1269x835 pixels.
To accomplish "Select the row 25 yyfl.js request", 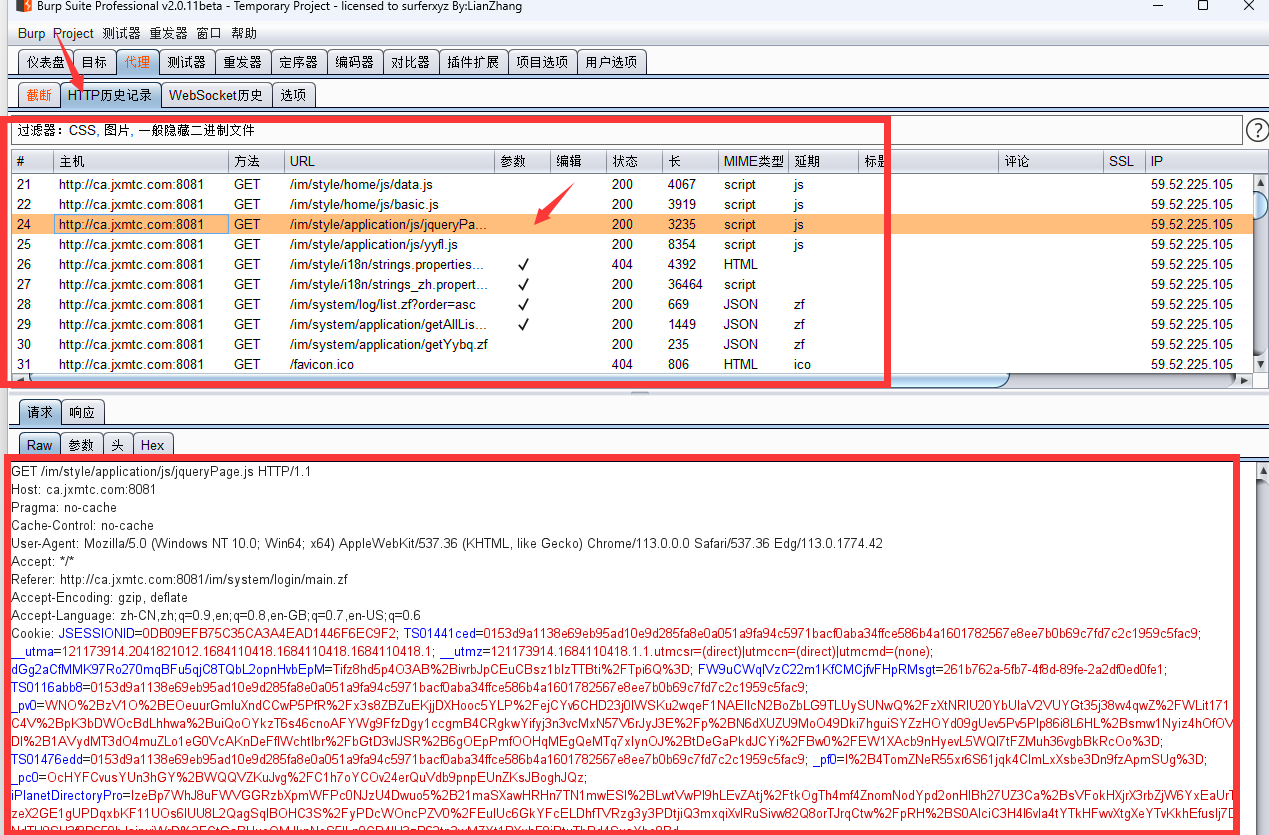I will pos(372,245).
